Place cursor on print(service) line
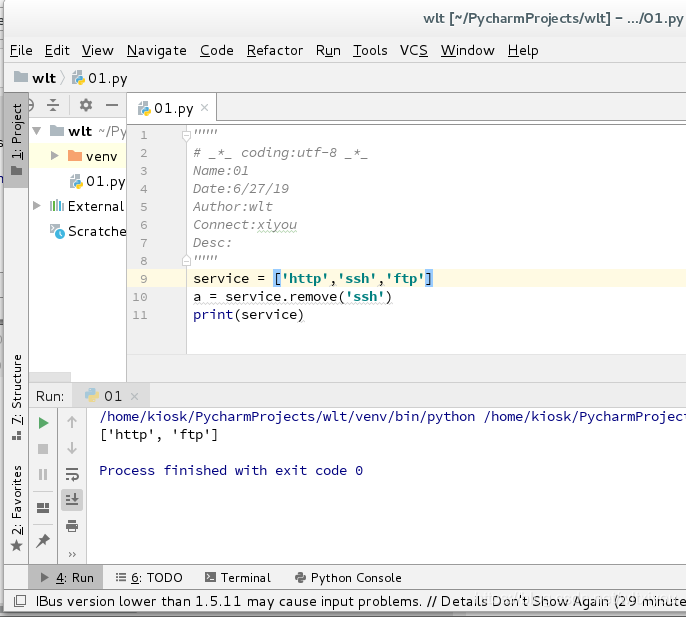Image resolution: width=686 pixels, height=617 pixels. pyautogui.click(x=248, y=315)
